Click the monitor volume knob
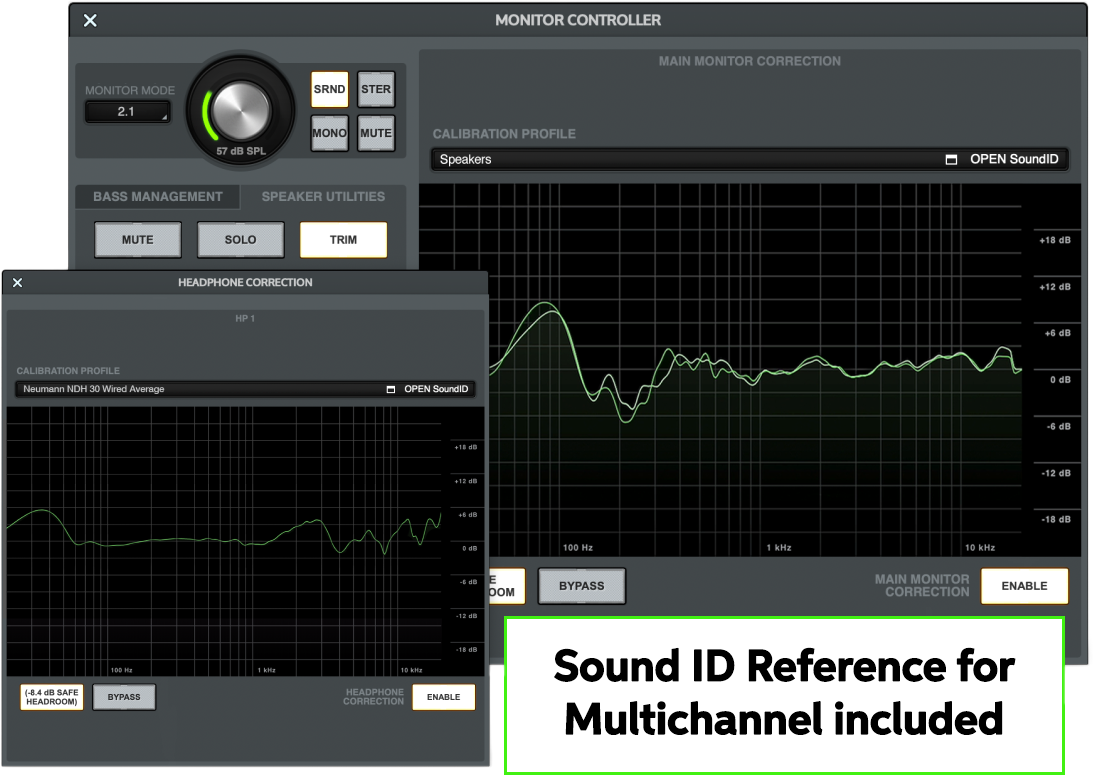This screenshot has height=775, width=1093. (240, 109)
